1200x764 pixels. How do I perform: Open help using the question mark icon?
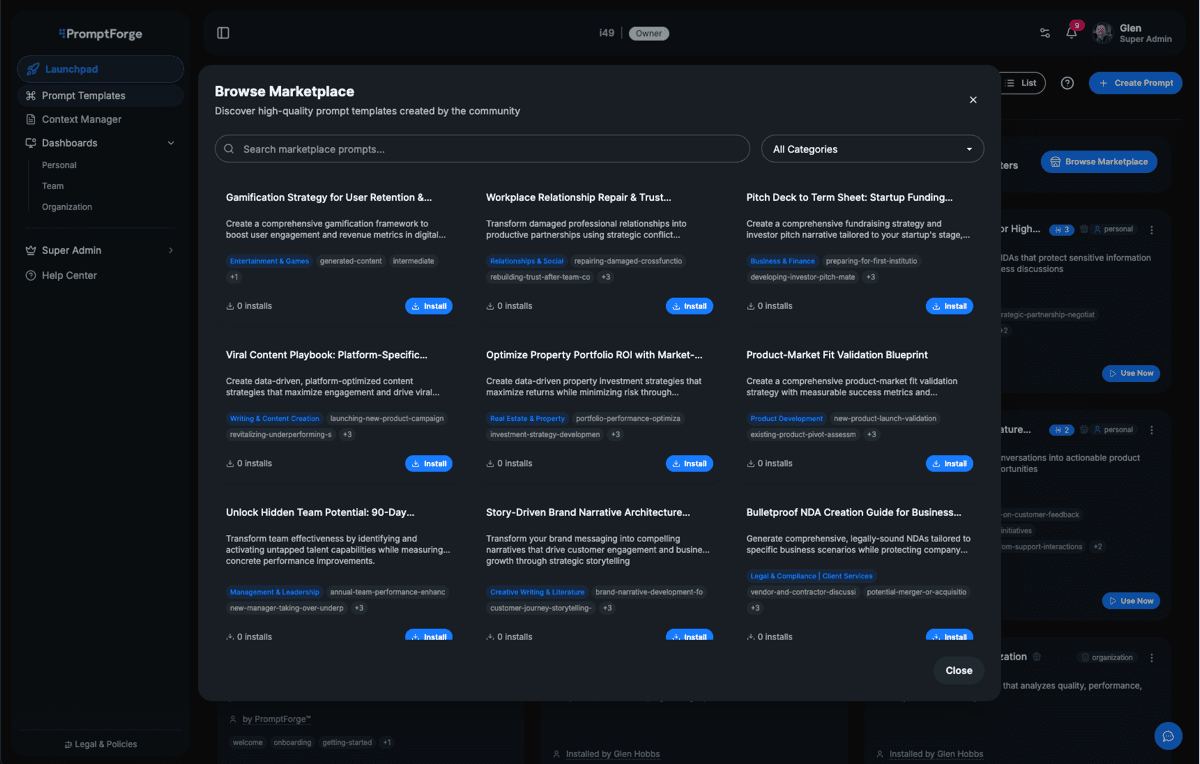point(1067,83)
